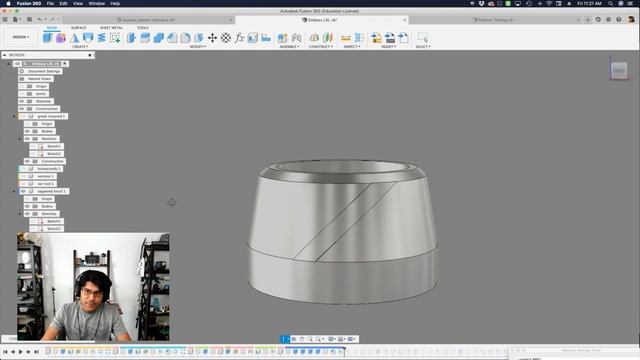
Task: Select the Combine bodies icon
Action: (x=159, y=38)
